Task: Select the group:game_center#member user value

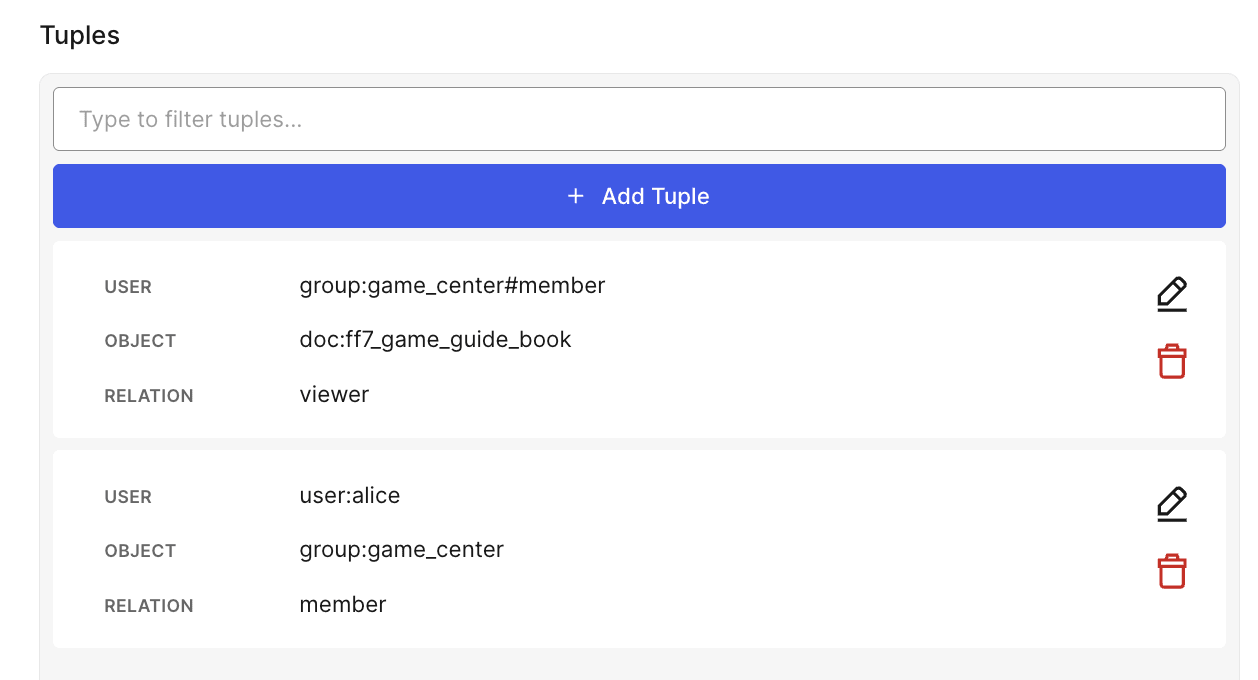Action: (452, 286)
